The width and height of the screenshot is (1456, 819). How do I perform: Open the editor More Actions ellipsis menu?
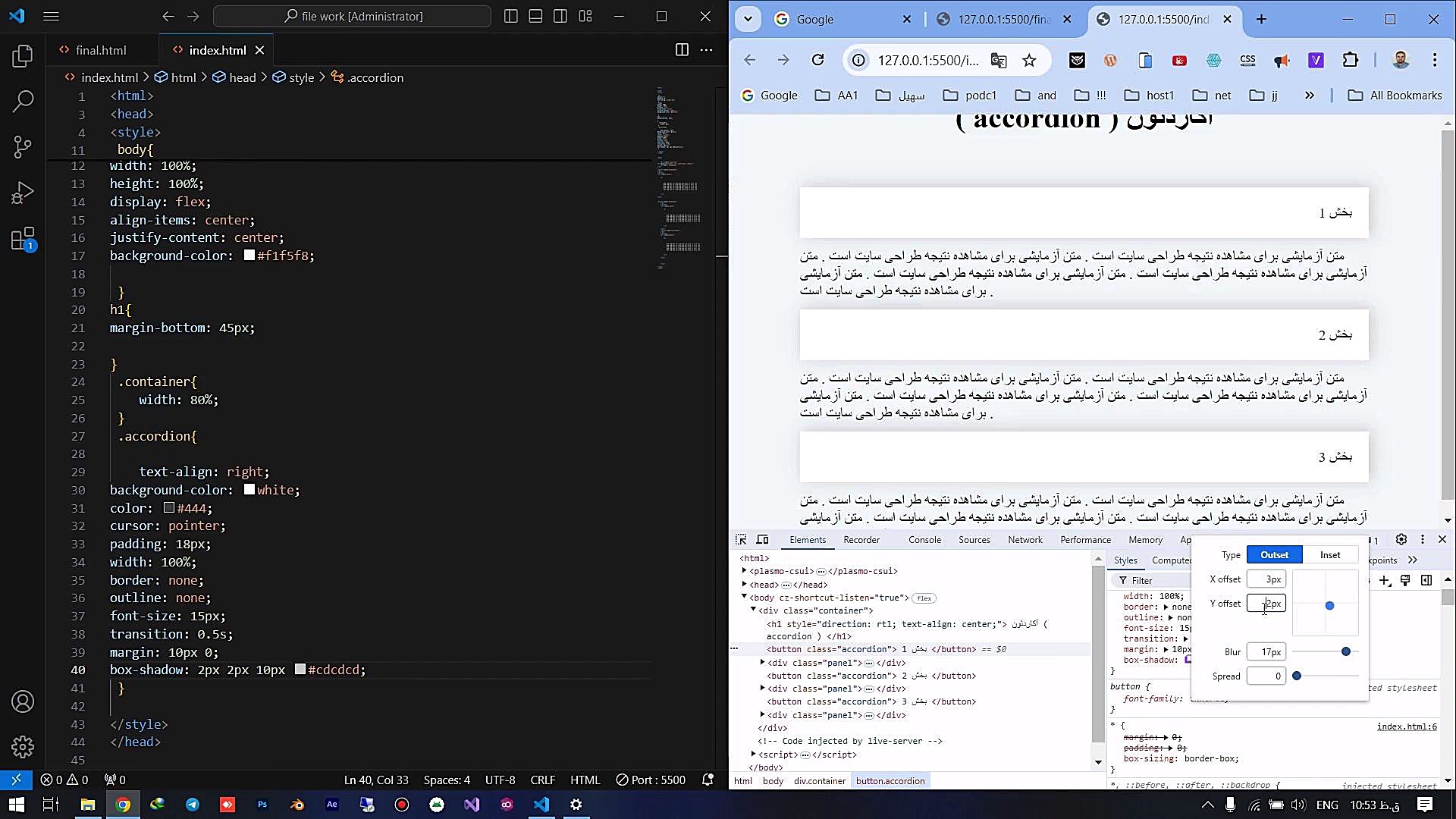point(706,50)
